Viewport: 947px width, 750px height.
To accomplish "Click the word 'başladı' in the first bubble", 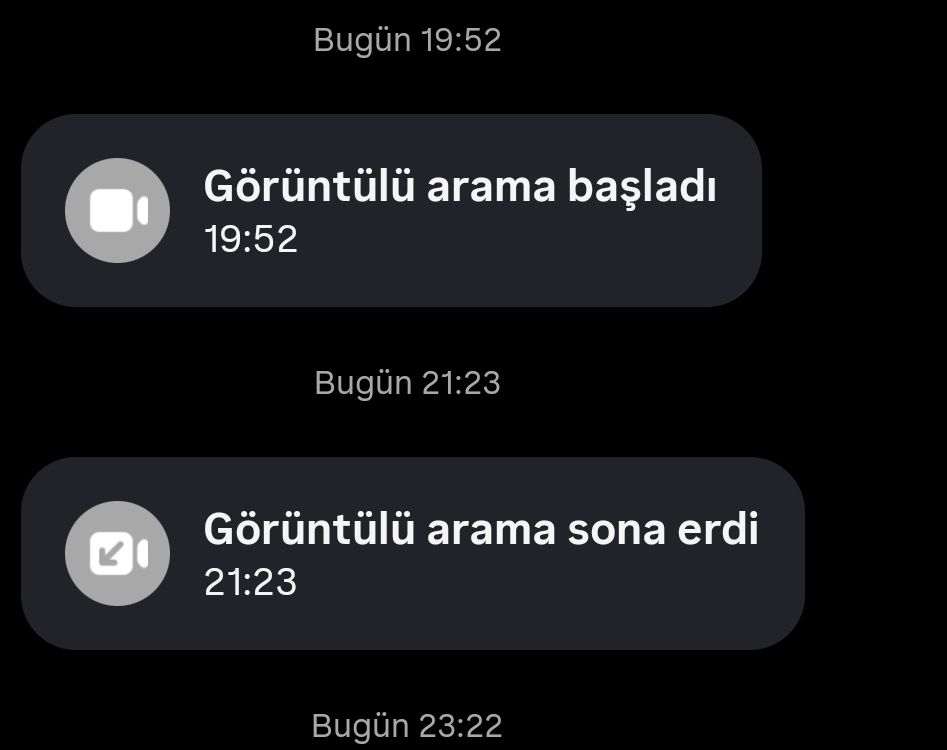I will pyautogui.click(x=641, y=187).
